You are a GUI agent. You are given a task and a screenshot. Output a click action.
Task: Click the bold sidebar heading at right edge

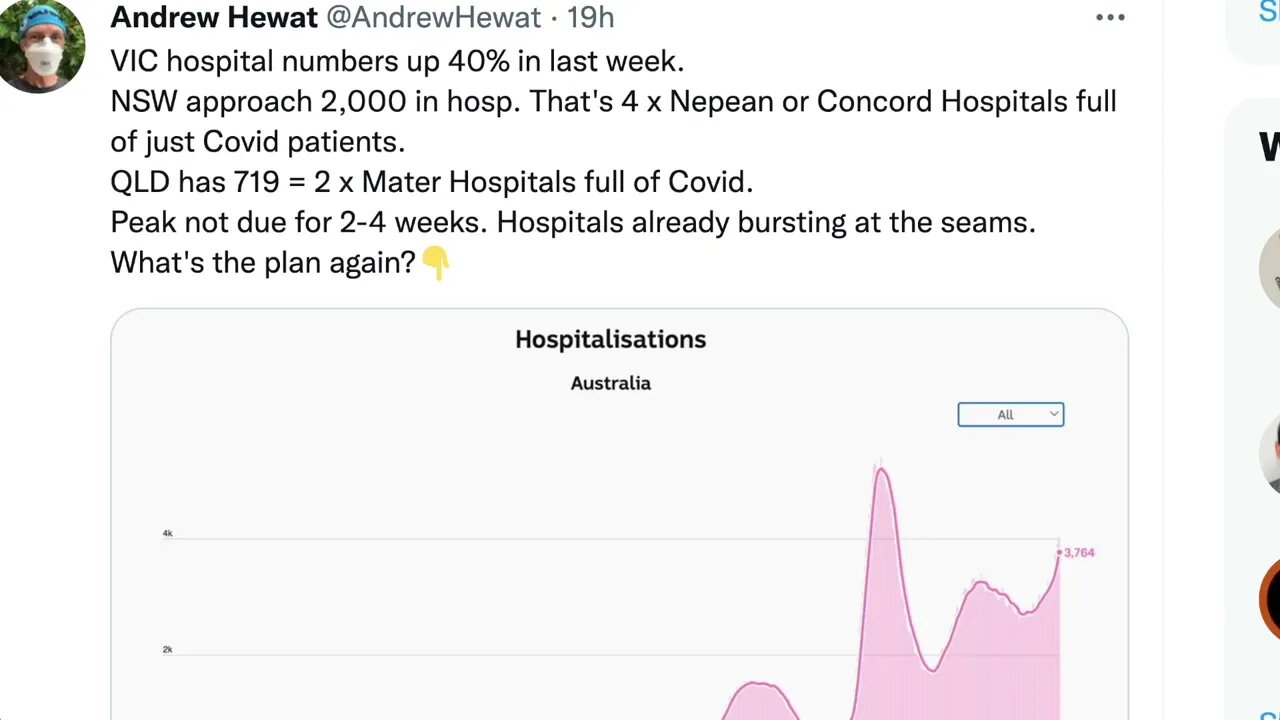(x=1269, y=147)
